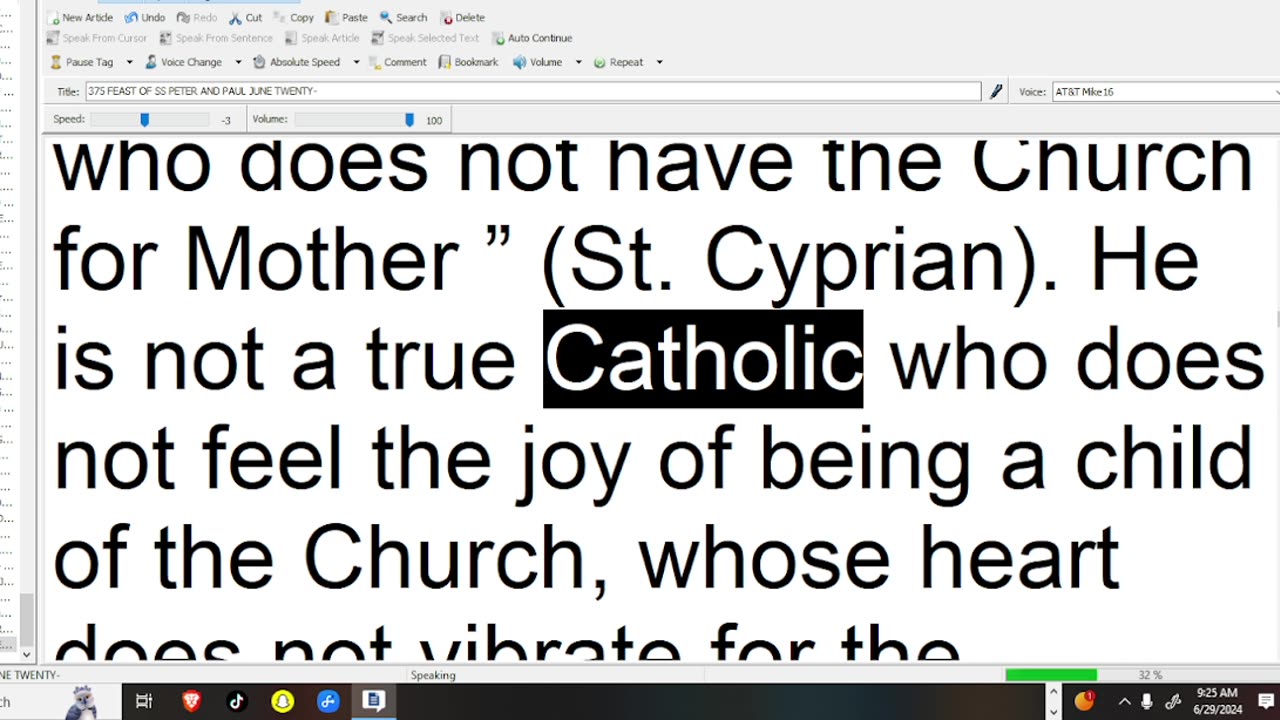Click the microphone tray icon
The width and height of the screenshot is (1280, 720).
[x=1147, y=701]
